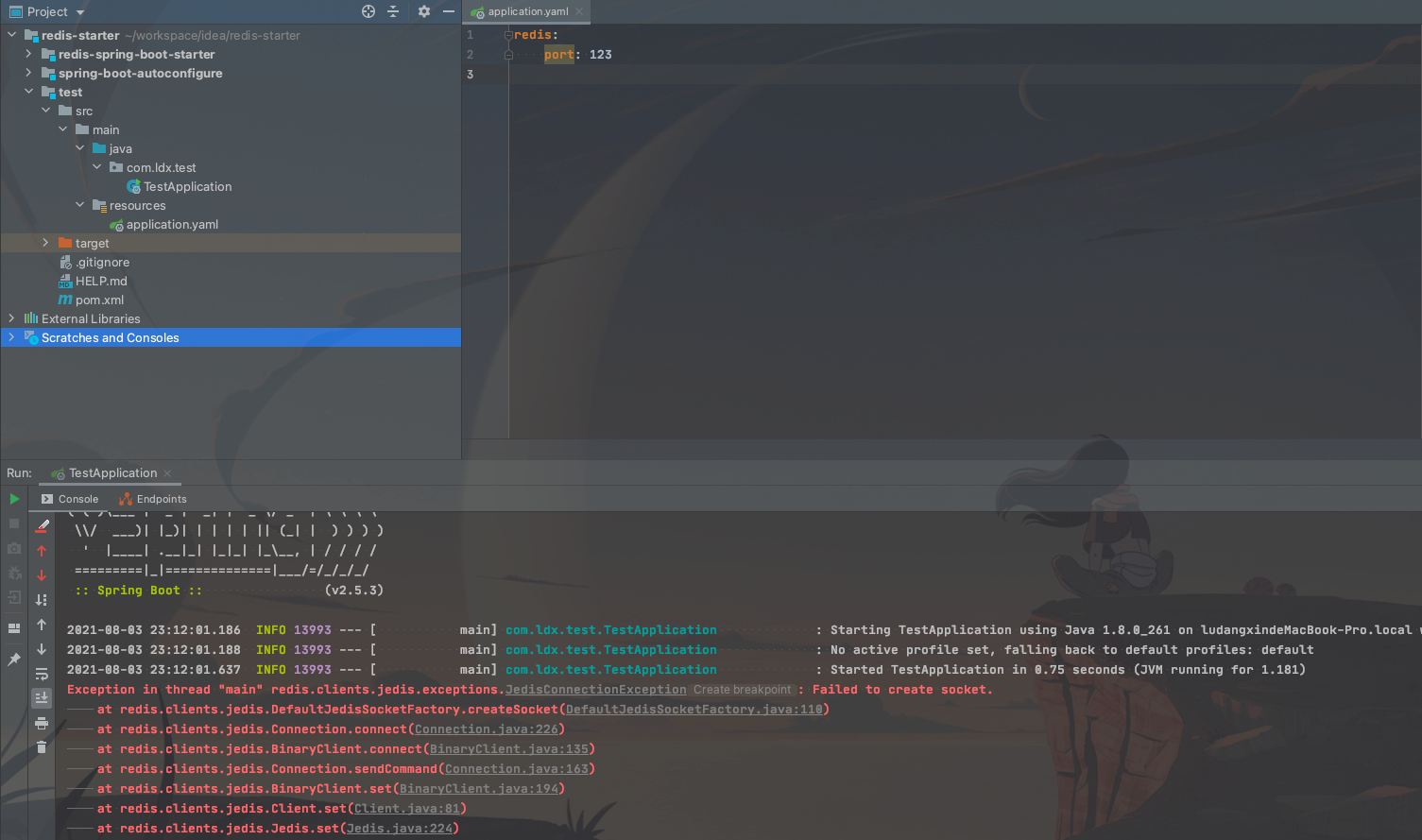1422x840 pixels.
Task: Open Jedis.java:224 stack link
Action: 400,829
